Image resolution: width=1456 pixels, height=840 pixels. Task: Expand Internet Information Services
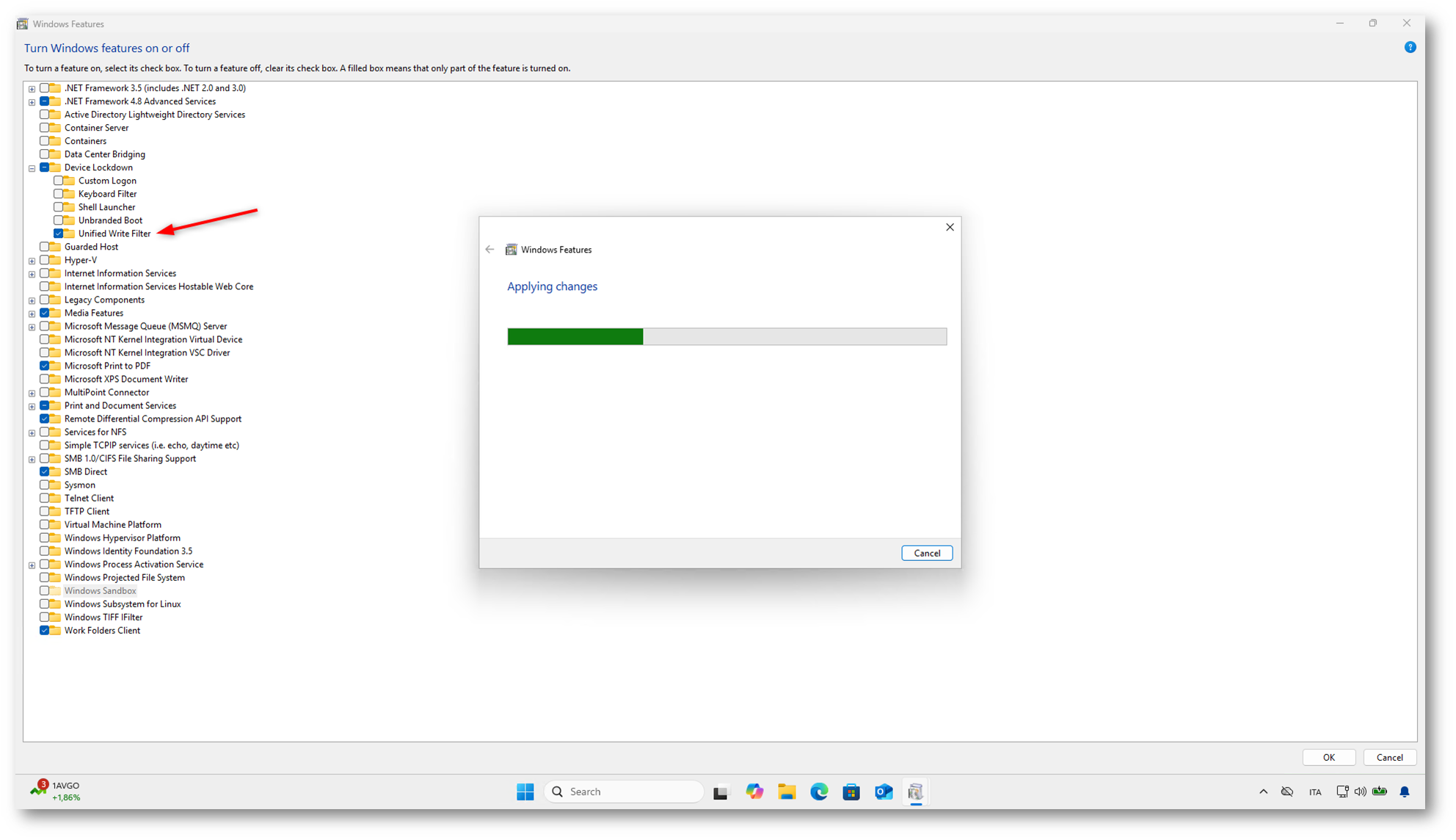tap(32, 274)
